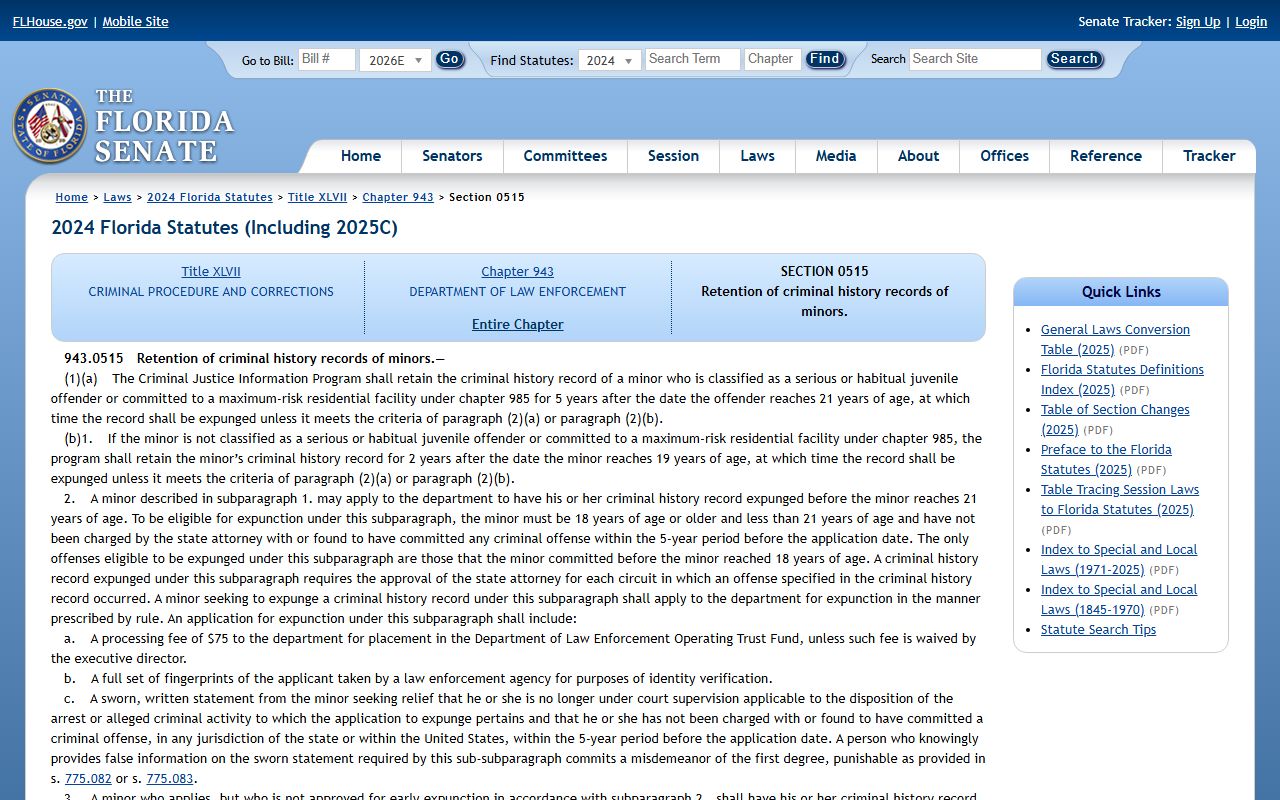Click the 2024 Florida Statutes breadcrumb
Screen dimensions: 1280x800
(x=210, y=197)
